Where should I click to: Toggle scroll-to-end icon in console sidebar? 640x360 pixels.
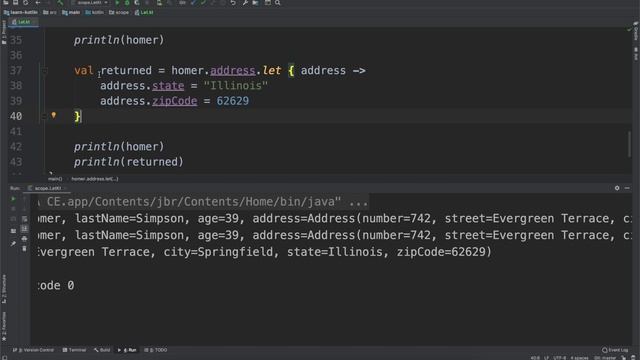coord(24,229)
